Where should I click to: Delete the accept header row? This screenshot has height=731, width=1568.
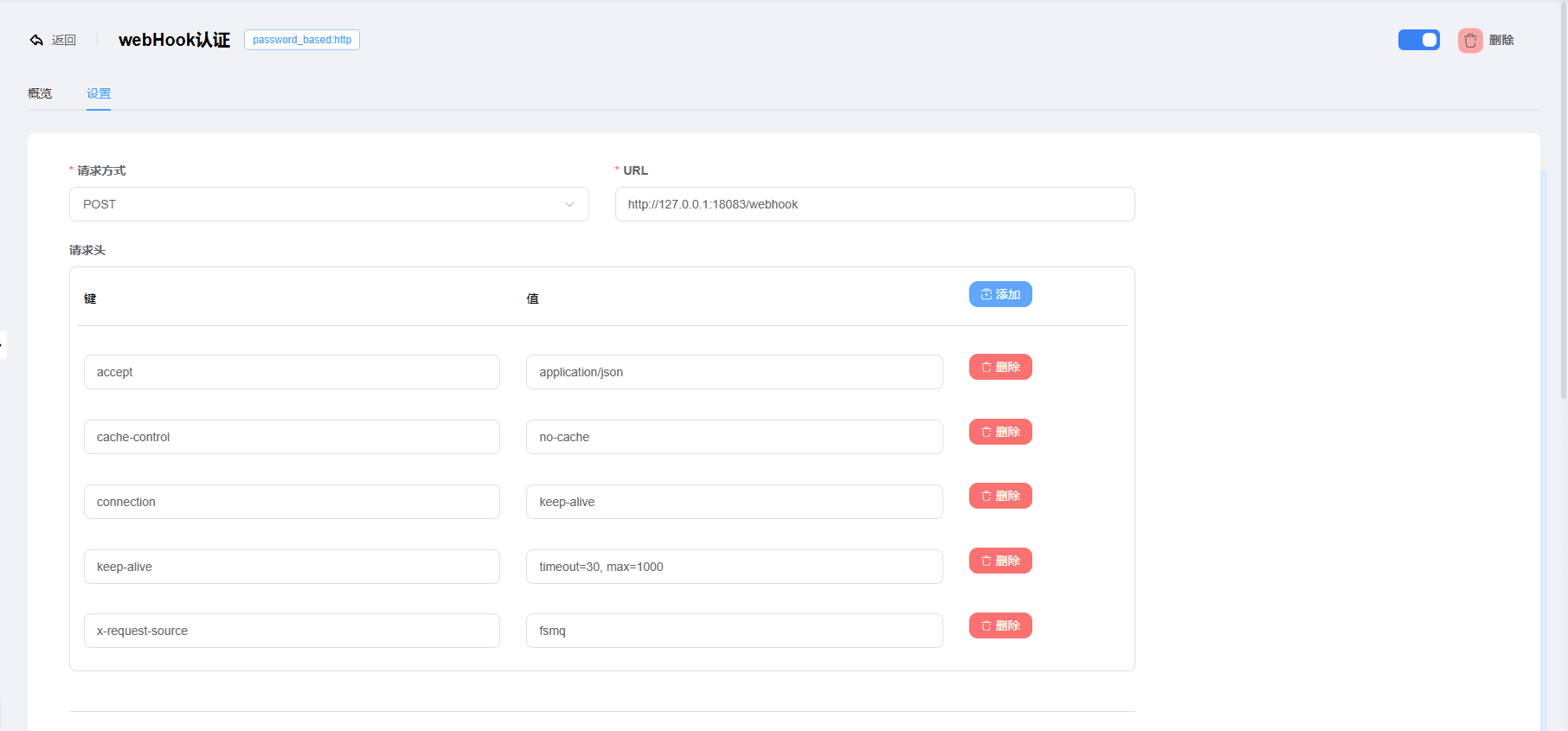coord(1000,367)
